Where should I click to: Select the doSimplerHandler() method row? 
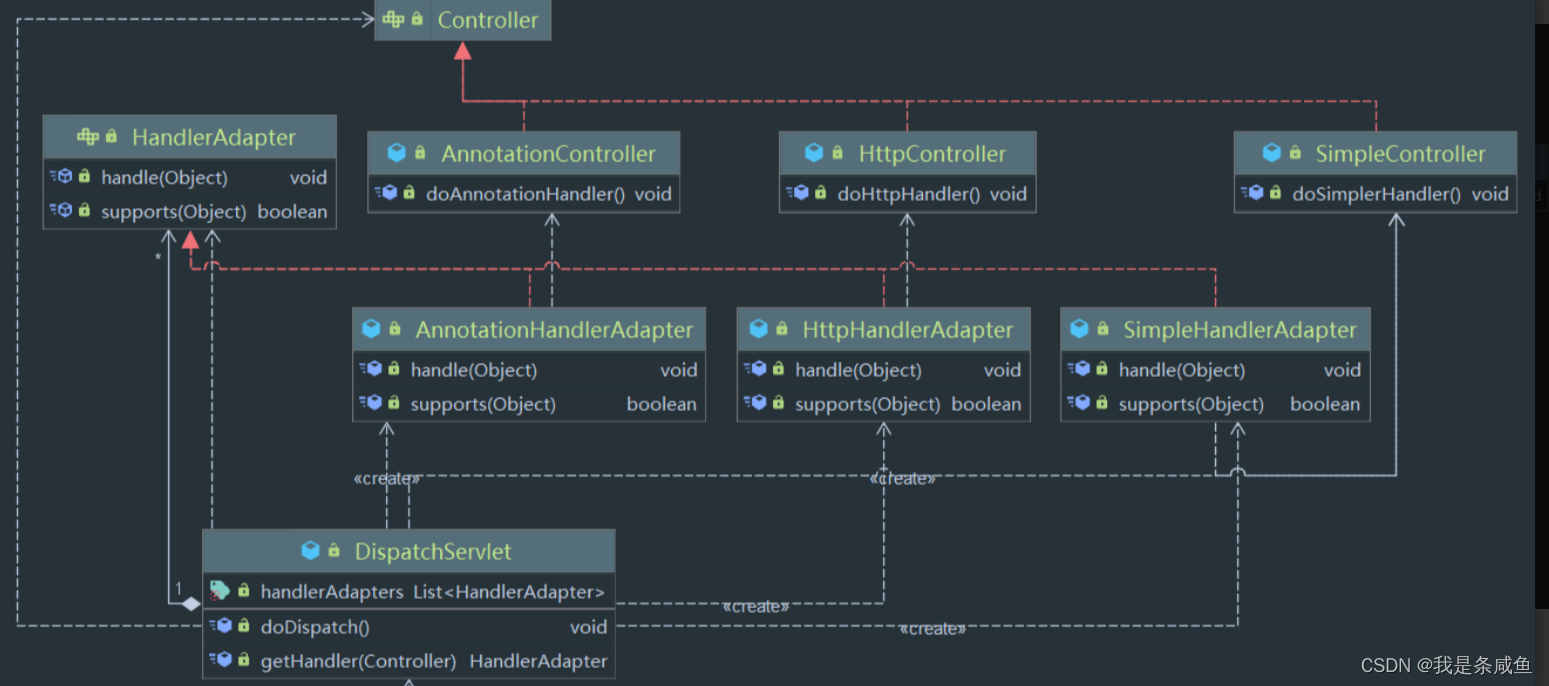pos(1375,193)
